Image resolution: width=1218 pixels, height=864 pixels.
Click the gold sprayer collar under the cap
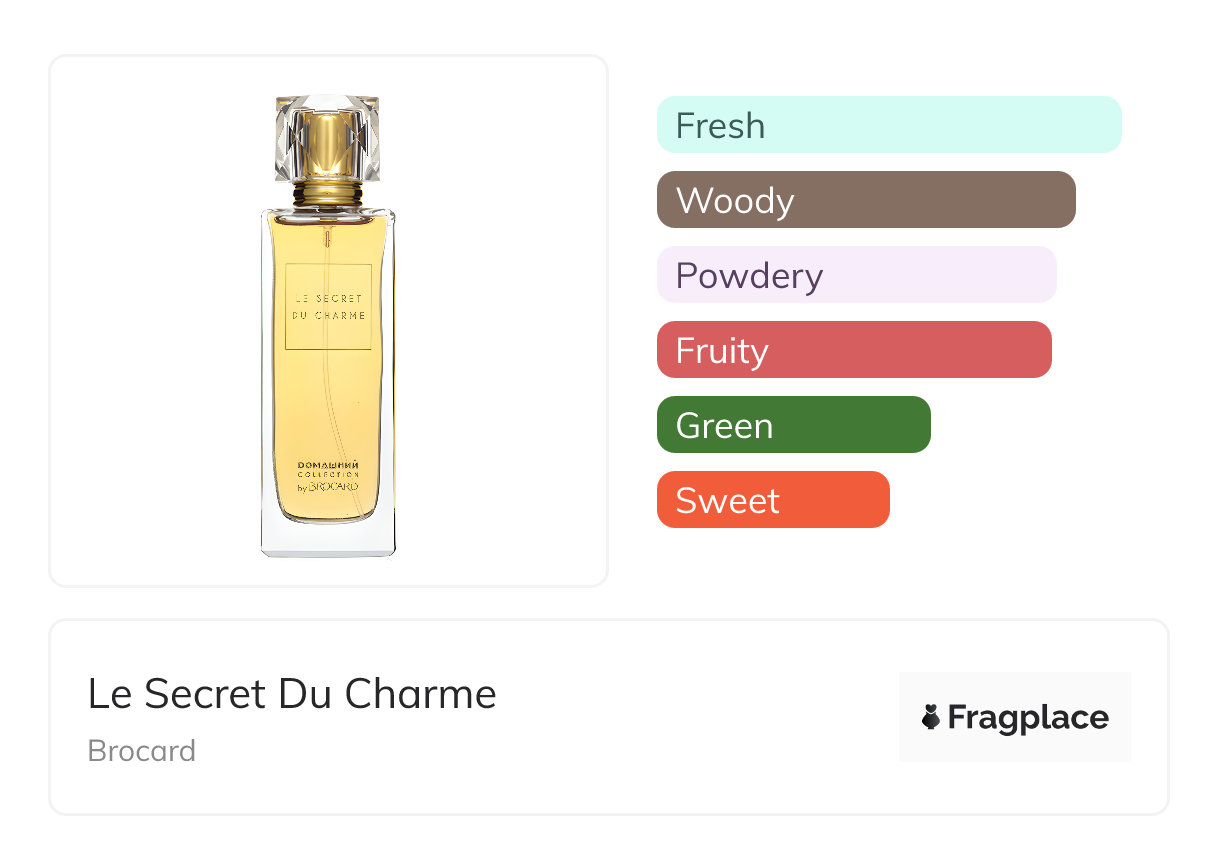[x=328, y=191]
